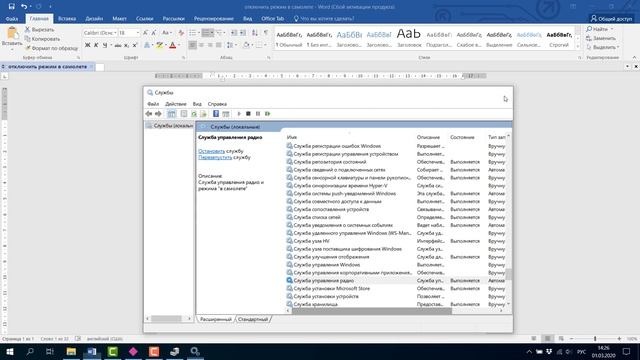640x360 pixels.
Task: Undo the last action in Word
Action: [24, 6]
